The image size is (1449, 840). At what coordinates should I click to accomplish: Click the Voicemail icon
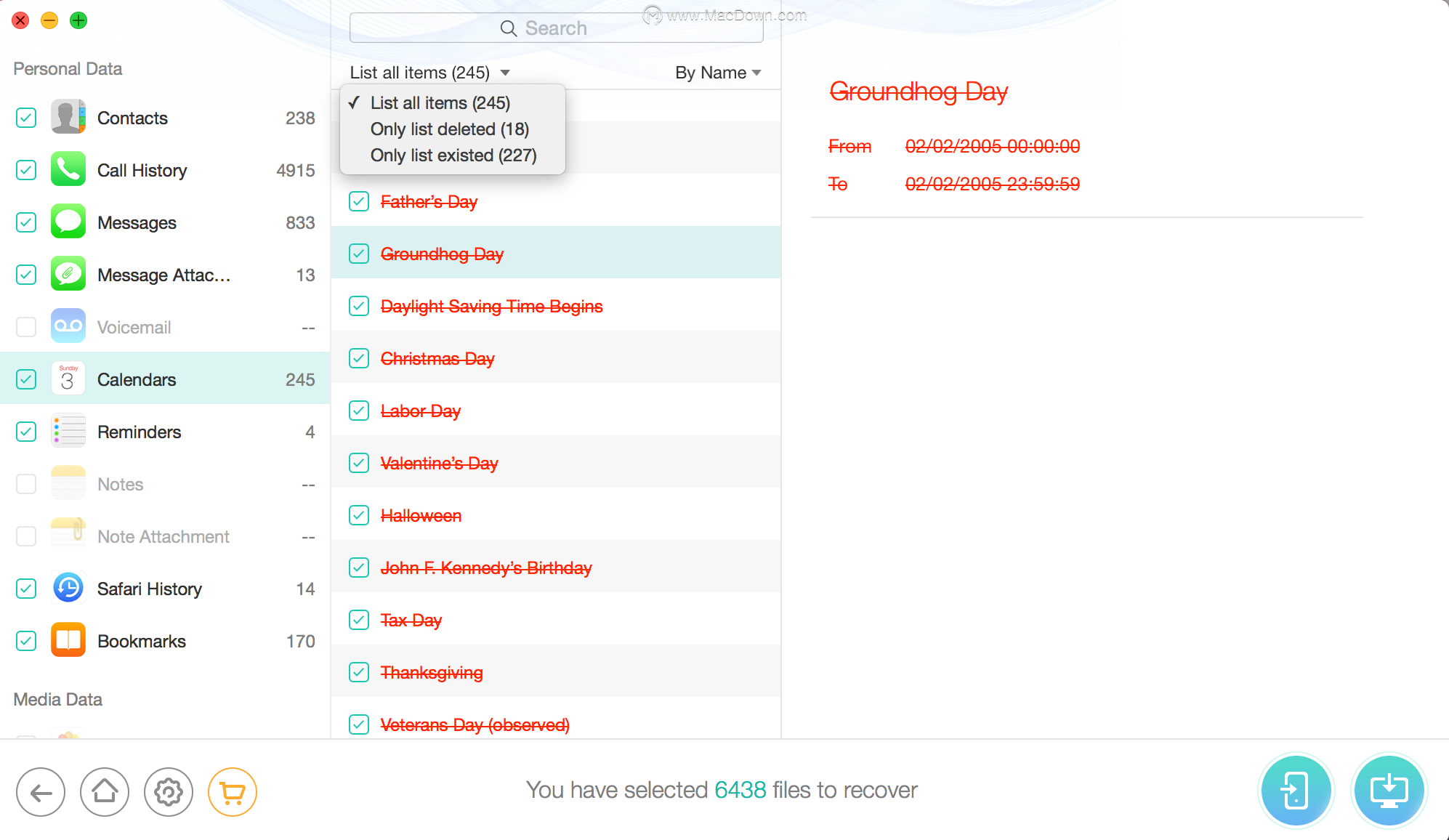pos(68,326)
